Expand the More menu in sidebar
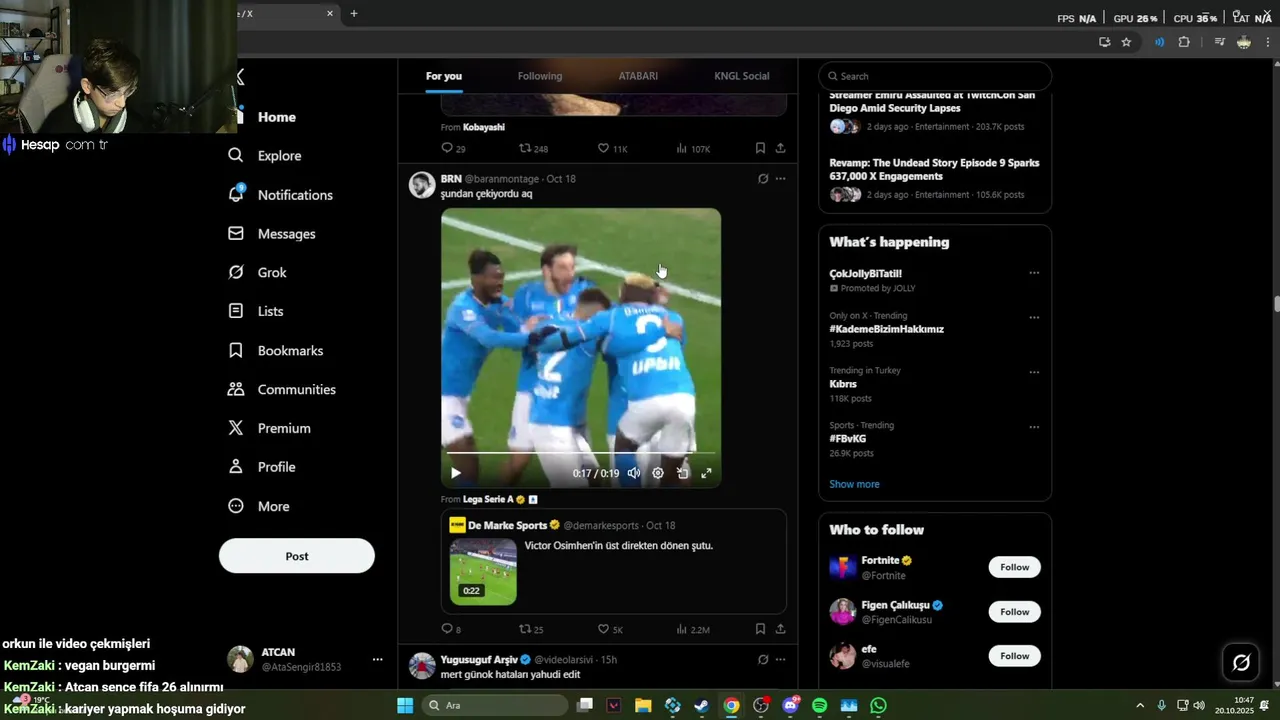Screen dimensions: 1280x720 tap(259, 506)
